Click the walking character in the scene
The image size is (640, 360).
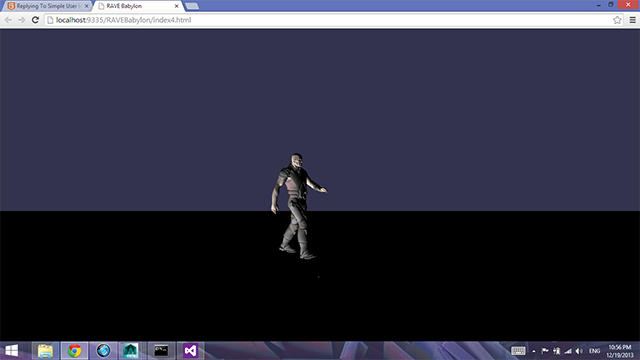(x=297, y=206)
